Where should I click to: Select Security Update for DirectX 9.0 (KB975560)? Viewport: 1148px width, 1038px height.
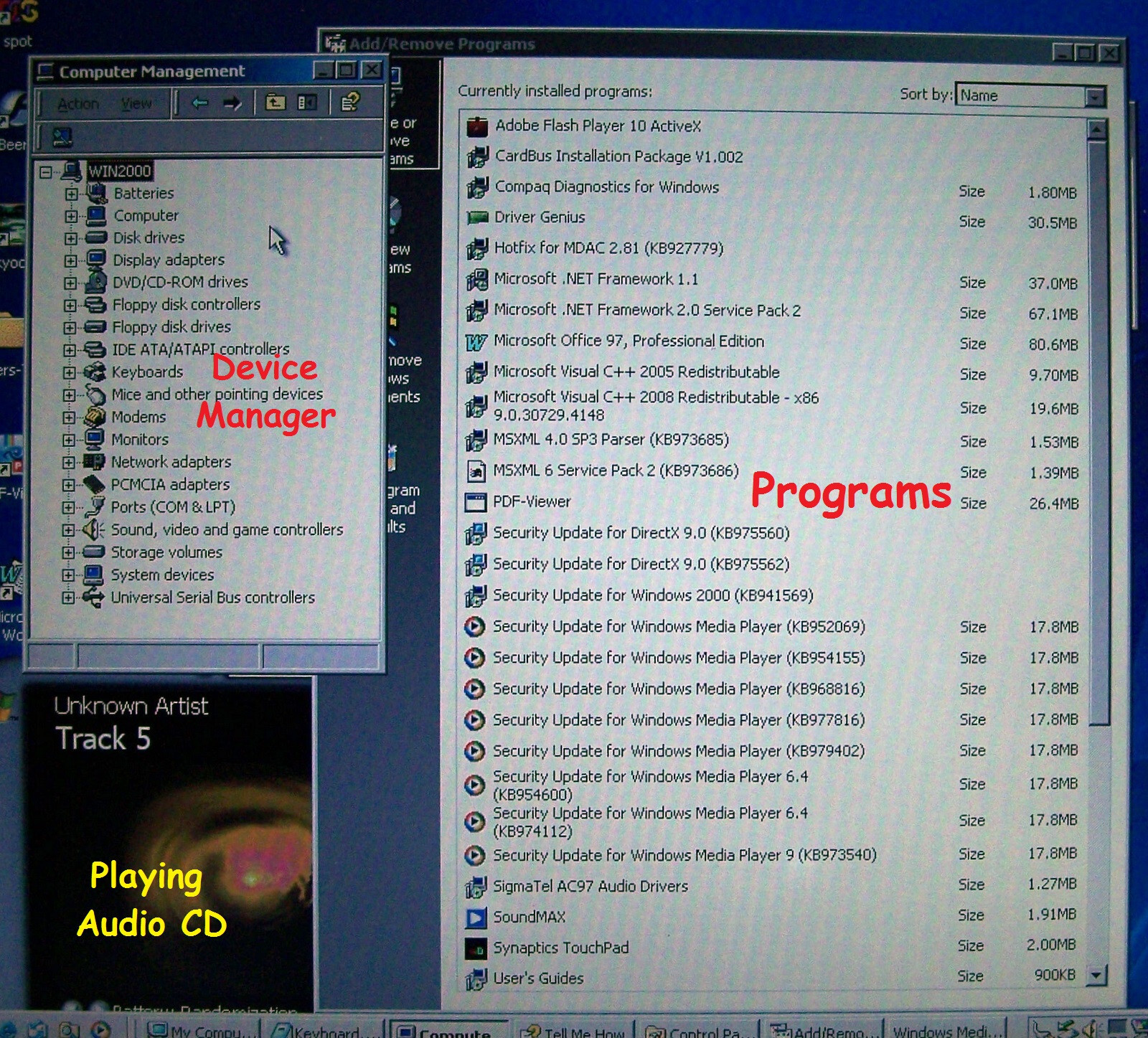coord(641,533)
